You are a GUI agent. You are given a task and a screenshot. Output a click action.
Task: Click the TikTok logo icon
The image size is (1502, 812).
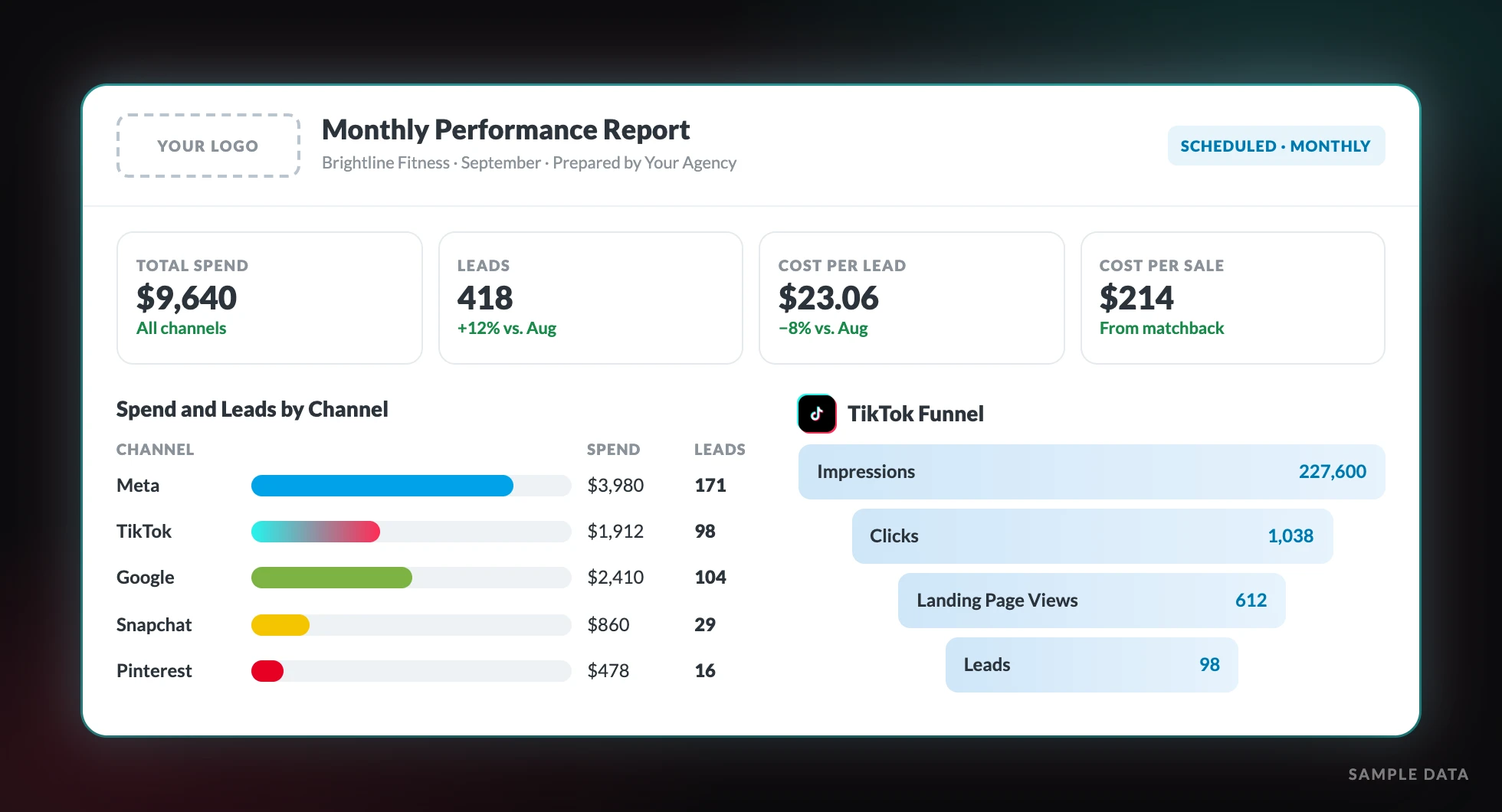point(817,414)
